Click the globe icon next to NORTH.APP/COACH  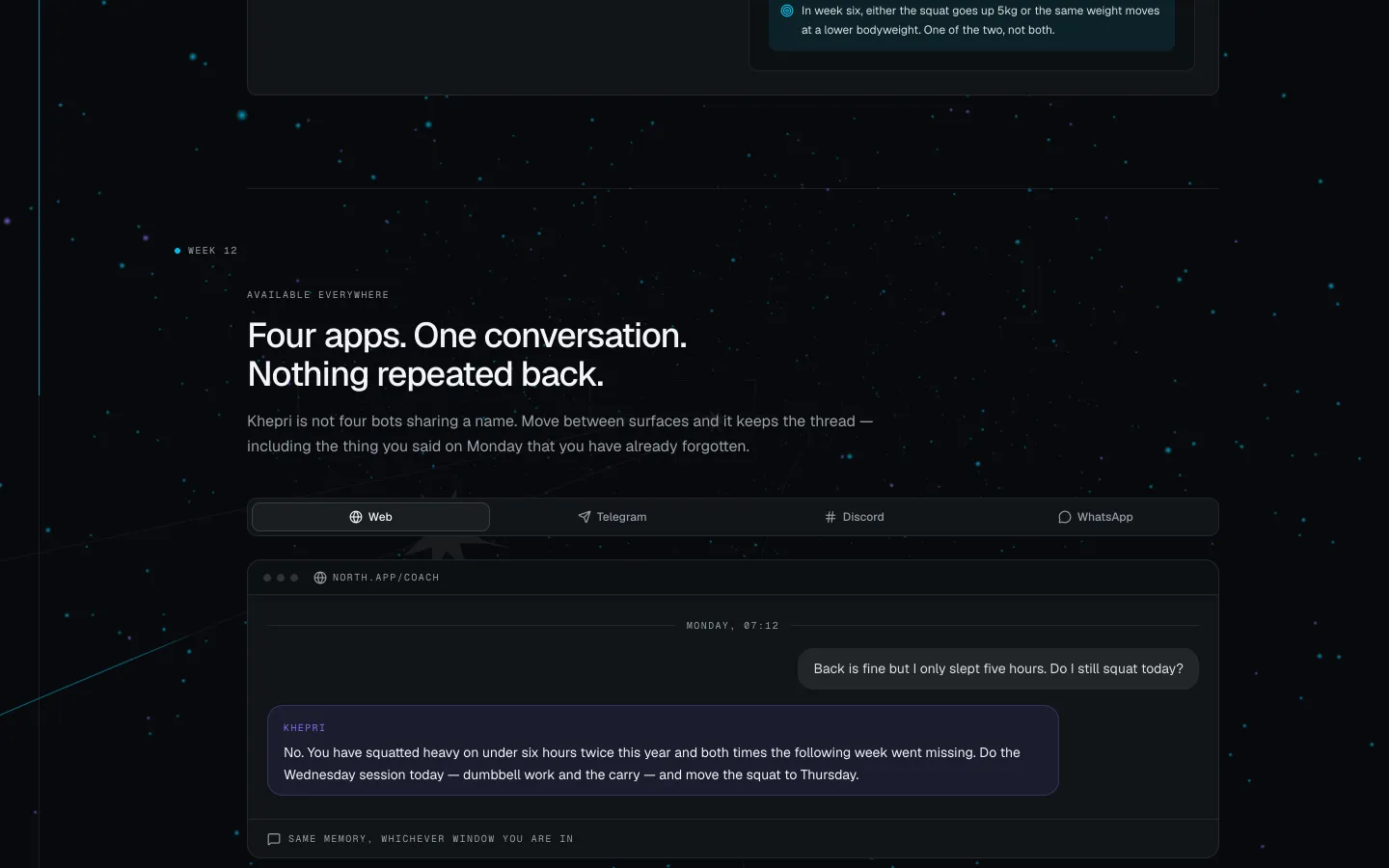320,578
